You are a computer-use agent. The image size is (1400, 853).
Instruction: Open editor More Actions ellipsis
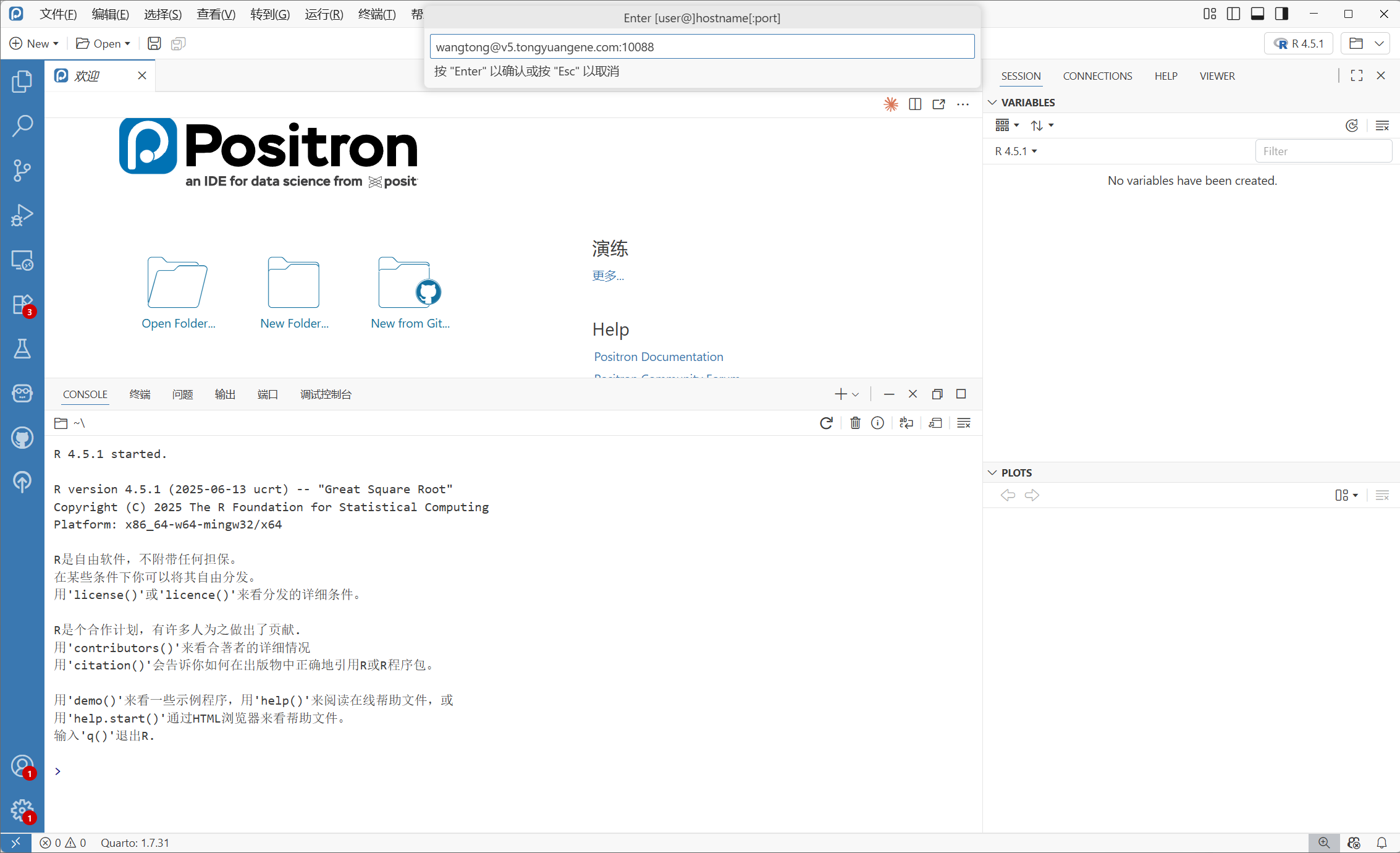[x=963, y=104]
